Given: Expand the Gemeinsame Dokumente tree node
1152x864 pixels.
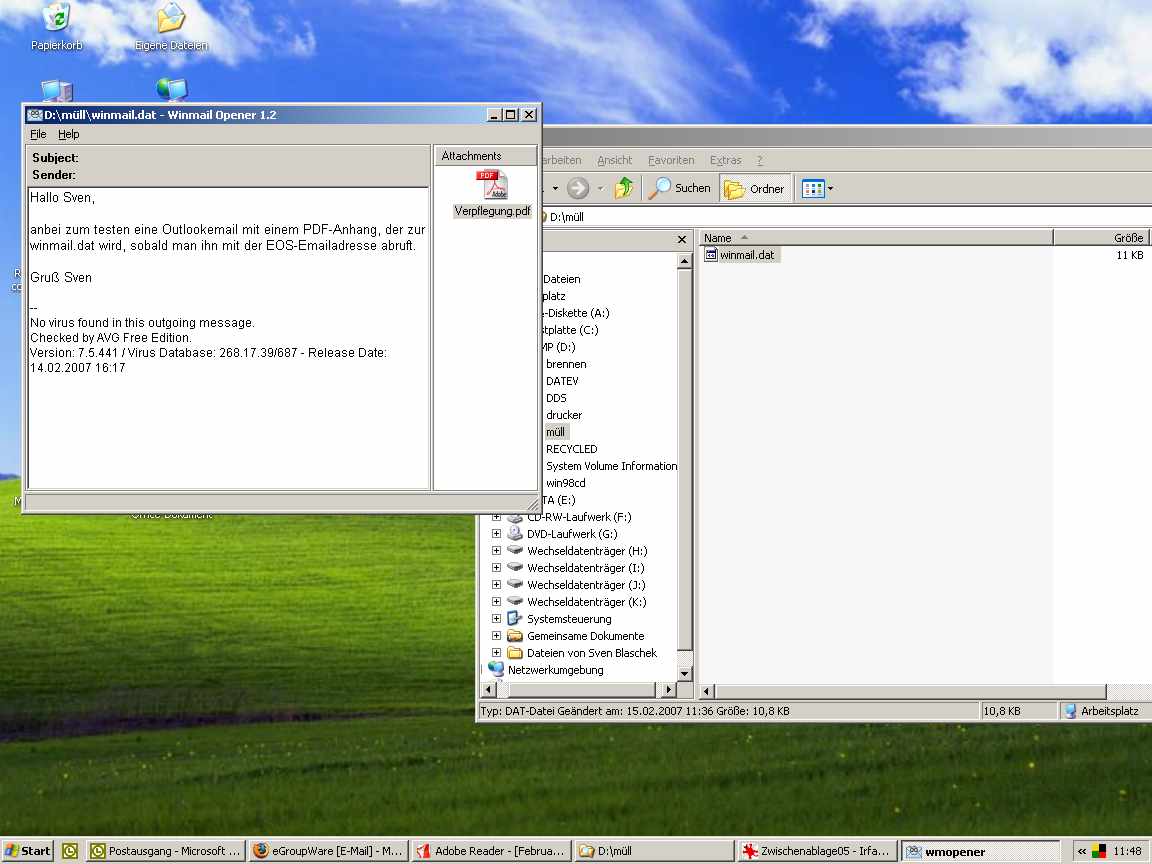Looking at the screenshot, I should coord(496,636).
